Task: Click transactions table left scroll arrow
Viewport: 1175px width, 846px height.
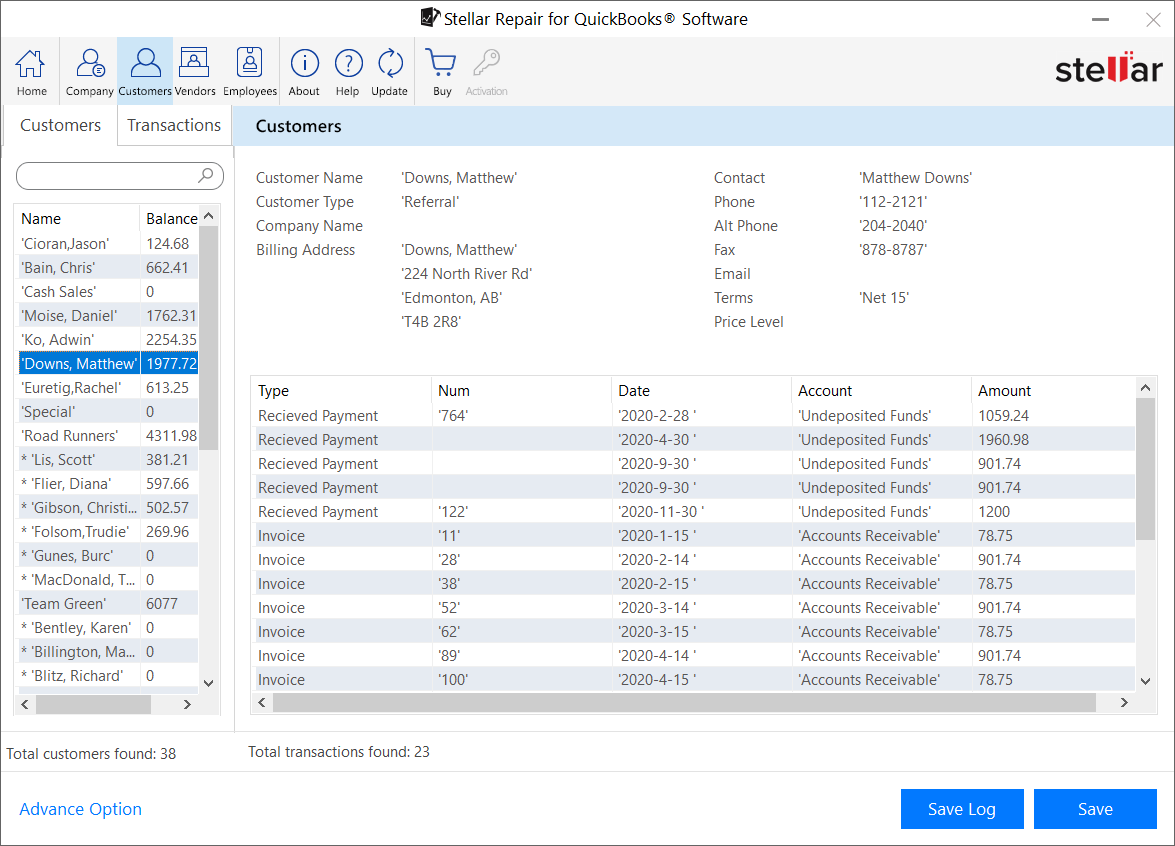Action: pyautogui.click(x=262, y=702)
